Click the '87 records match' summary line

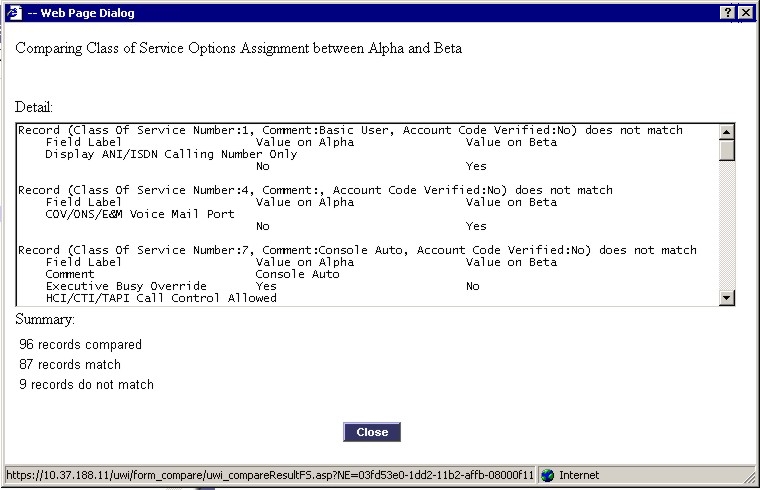tap(70, 364)
